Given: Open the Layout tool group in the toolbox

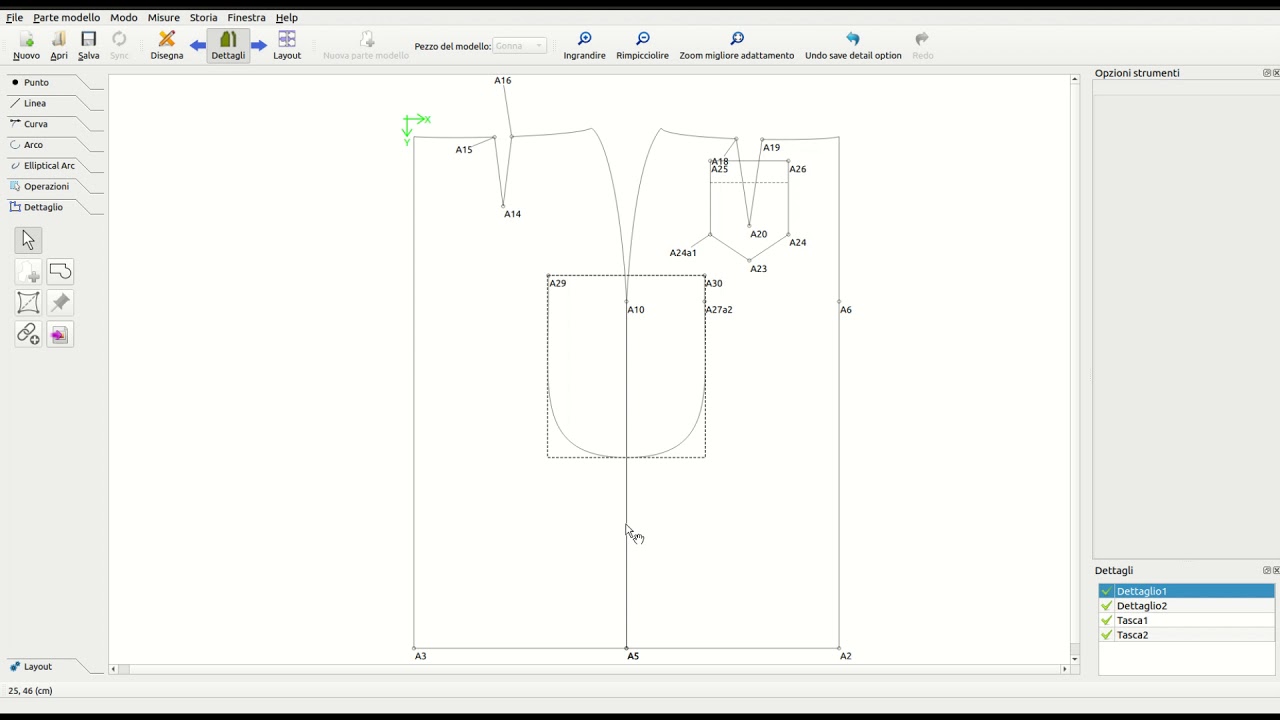Looking at the screenshot, I should coord(55,667).
